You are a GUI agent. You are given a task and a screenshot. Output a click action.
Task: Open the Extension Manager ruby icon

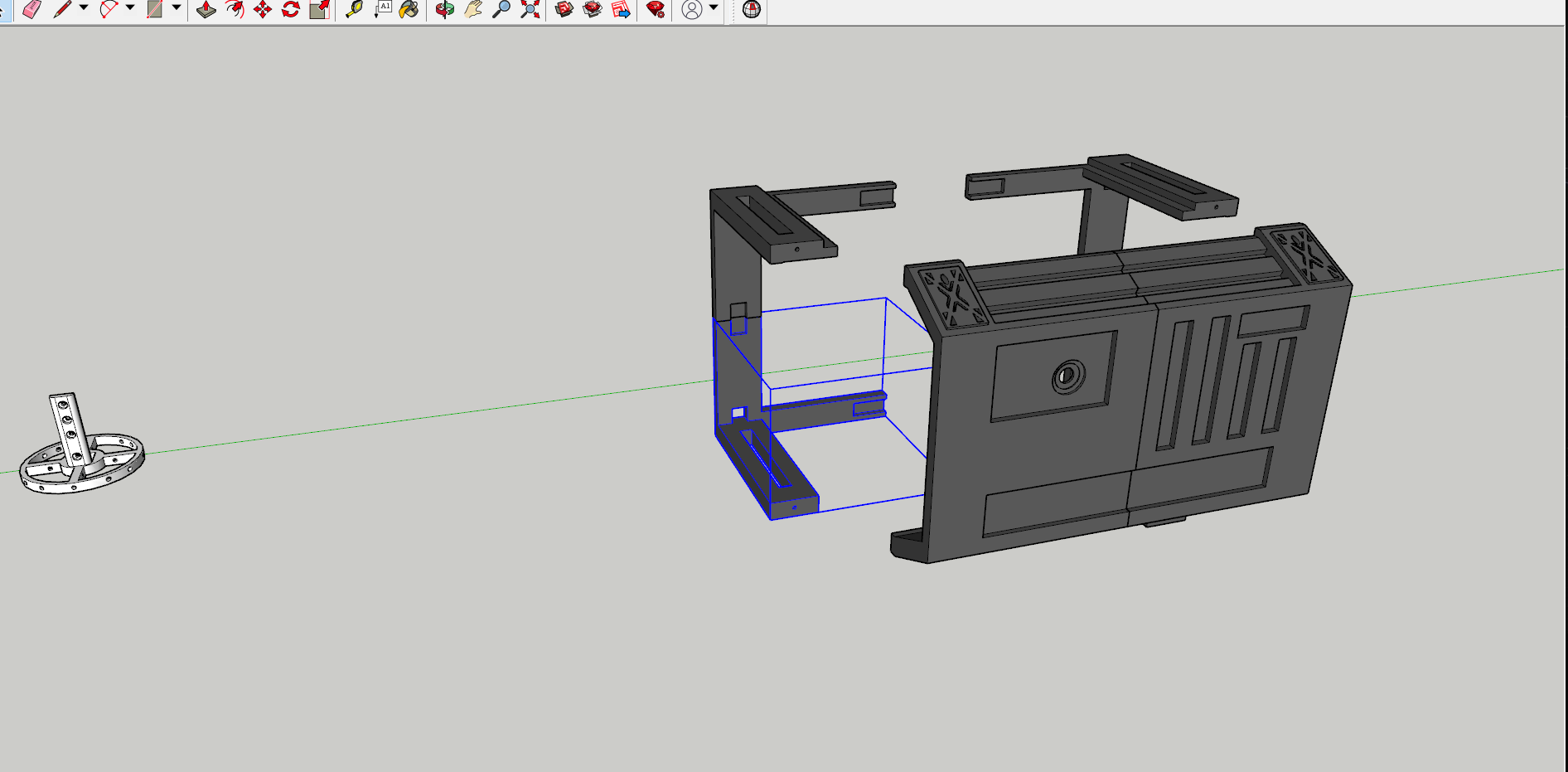click(656, 9)
